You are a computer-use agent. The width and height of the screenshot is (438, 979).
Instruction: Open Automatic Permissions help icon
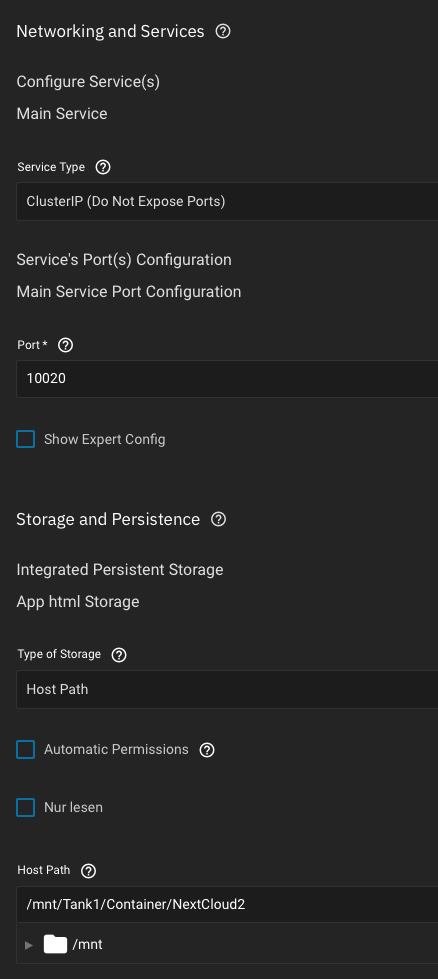click(207, 750)
